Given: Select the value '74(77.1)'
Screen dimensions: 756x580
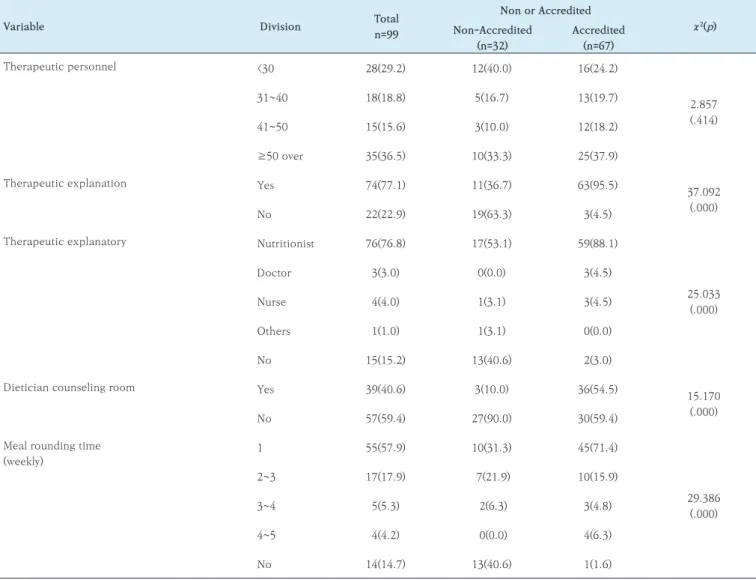Looking at the screenshot, I should [x=386, y=185].
